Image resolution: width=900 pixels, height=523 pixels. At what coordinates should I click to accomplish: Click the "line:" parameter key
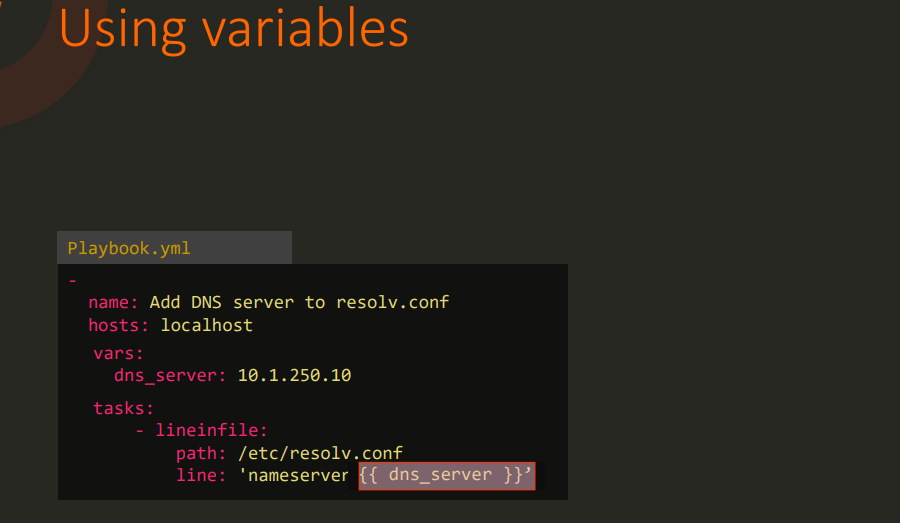202,475
